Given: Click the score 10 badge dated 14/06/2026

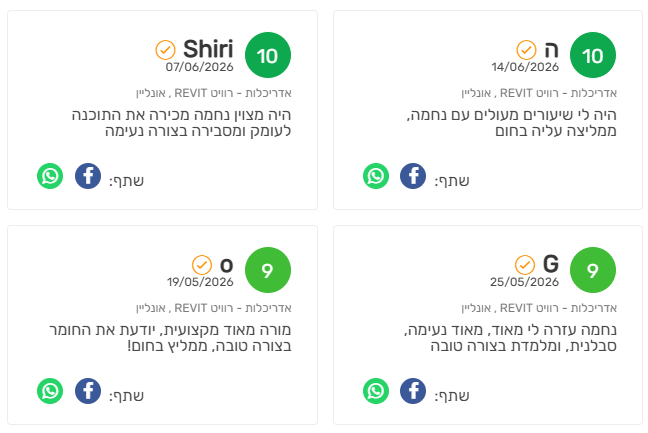Looking at the screenshot, I should pyautogui.click(x=593, y=55).
